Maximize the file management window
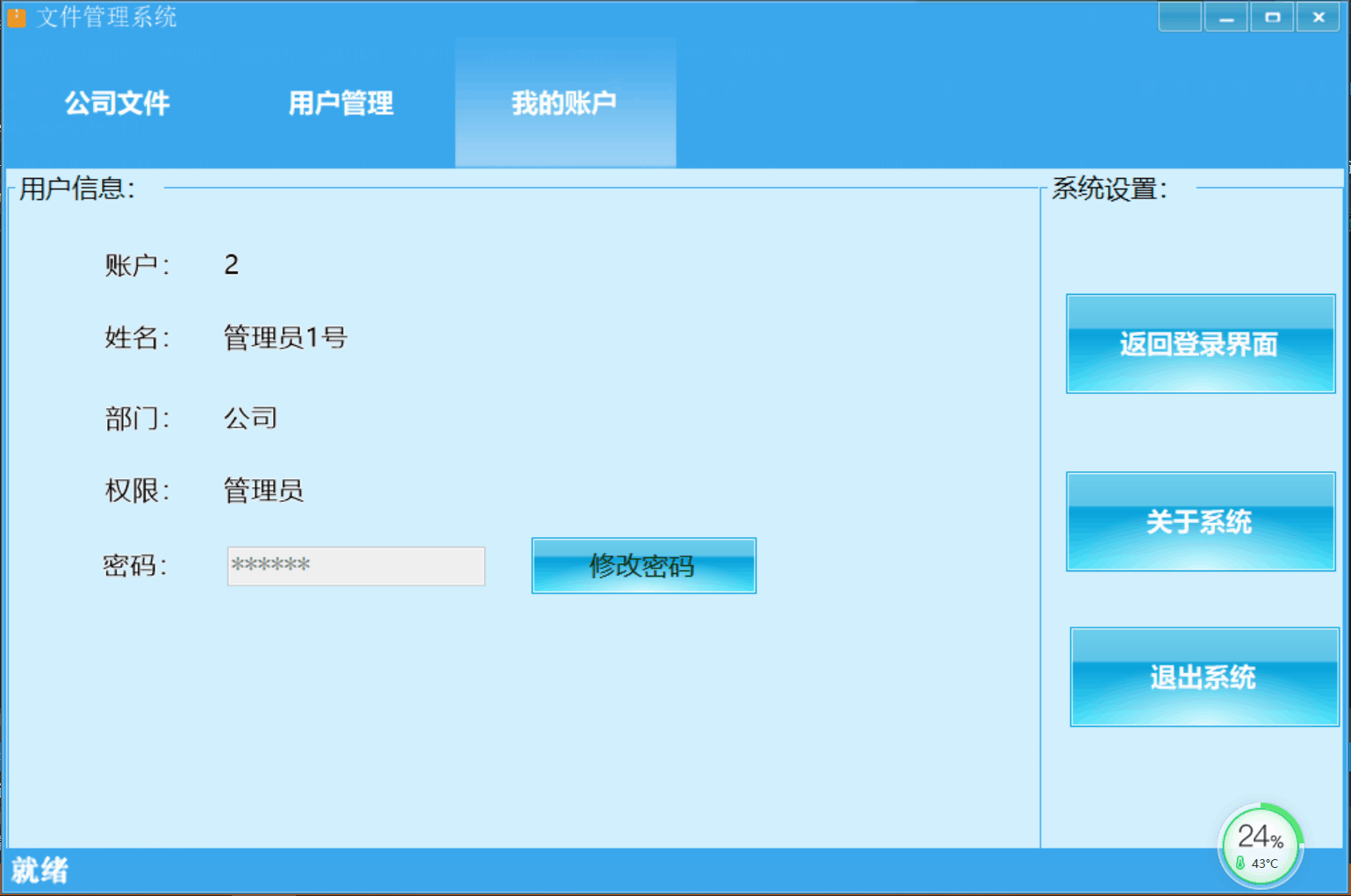Image resolution: width=1351 pixels, height=896 pixels. coord(1272,17)
